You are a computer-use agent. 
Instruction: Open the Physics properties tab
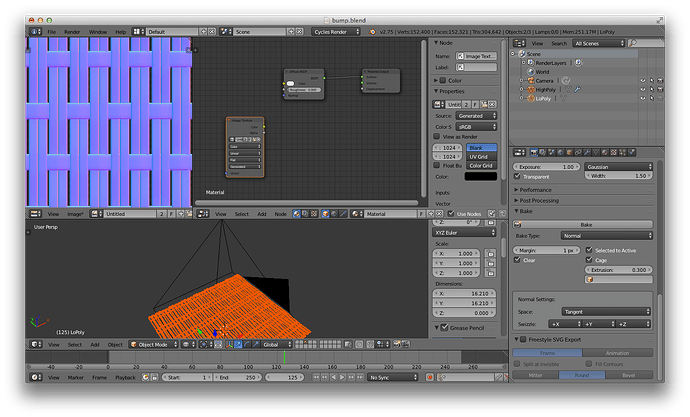click(x=632, y=152)
